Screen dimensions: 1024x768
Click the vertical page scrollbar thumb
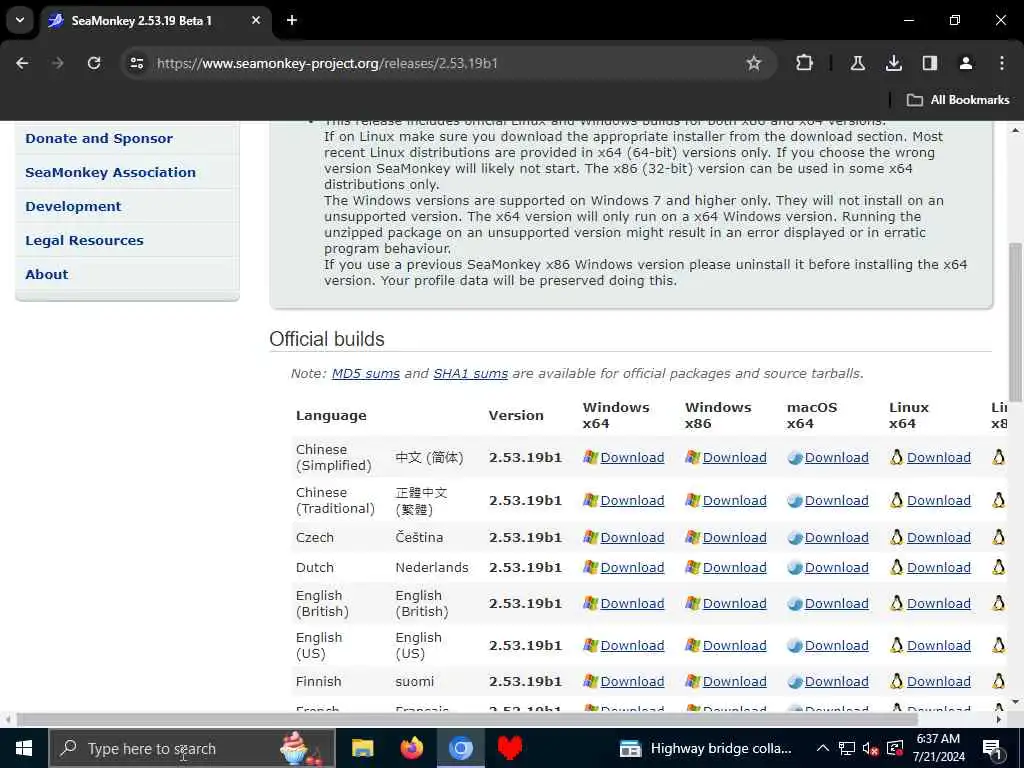click(x=1015, y=322)
